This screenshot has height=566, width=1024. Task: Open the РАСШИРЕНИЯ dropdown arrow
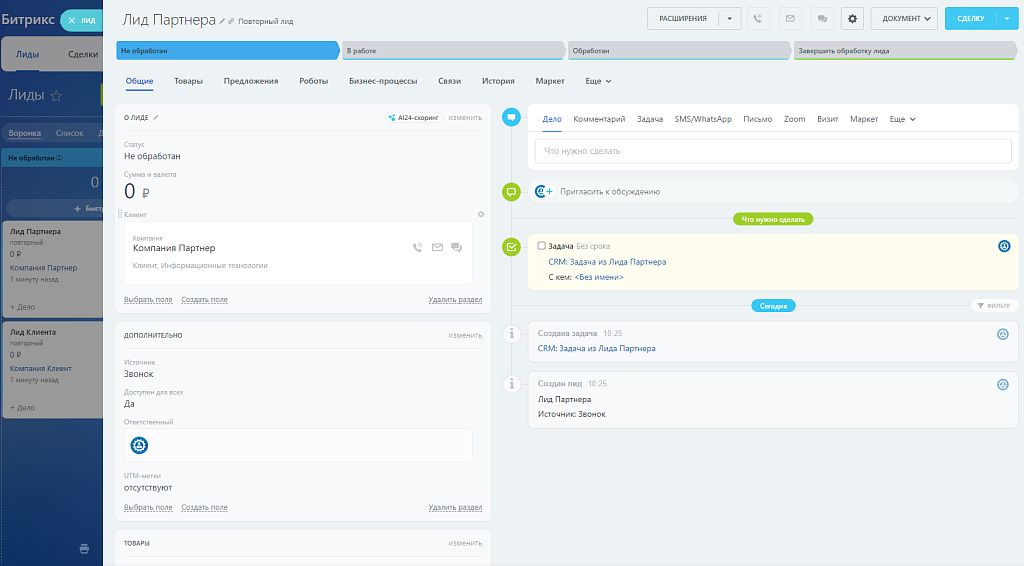click(732, 18)
